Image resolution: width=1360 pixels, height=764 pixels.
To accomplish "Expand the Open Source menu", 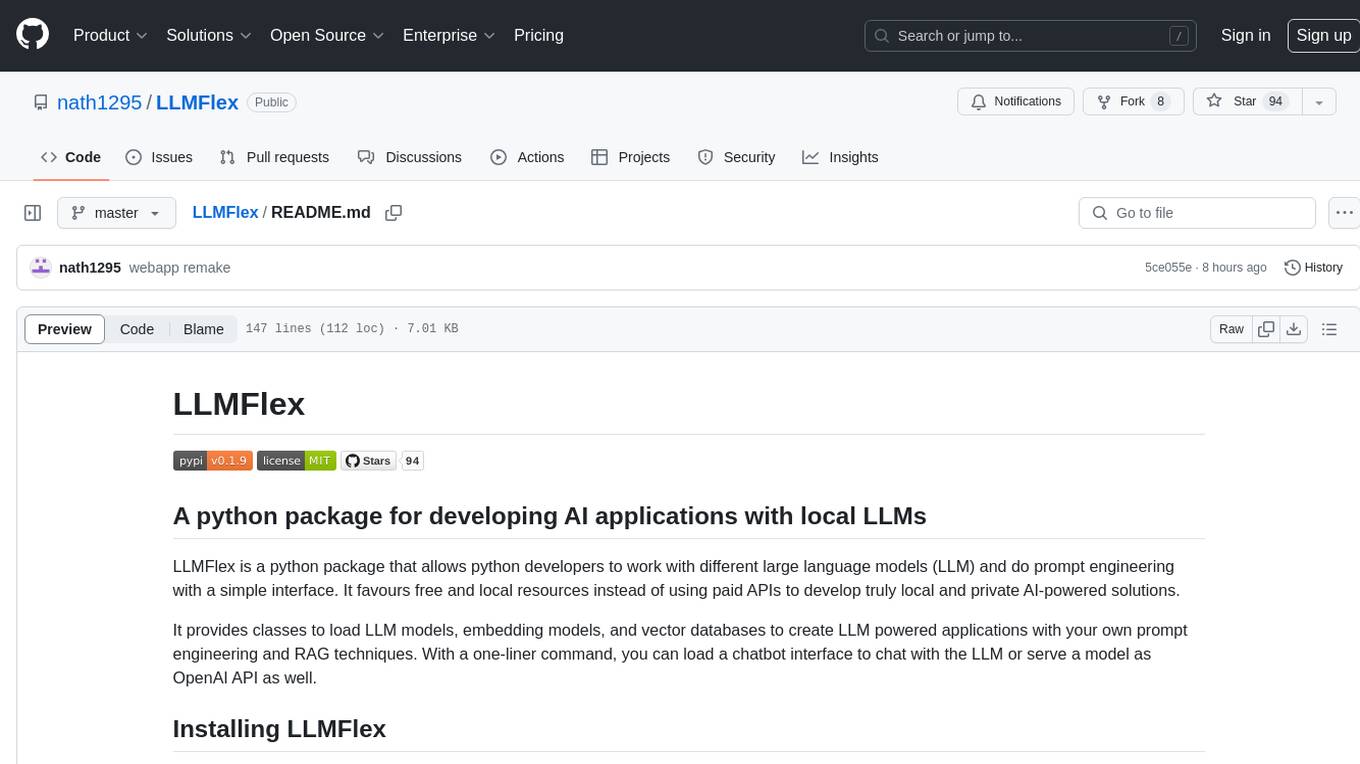I will click(x=327, y=35).
